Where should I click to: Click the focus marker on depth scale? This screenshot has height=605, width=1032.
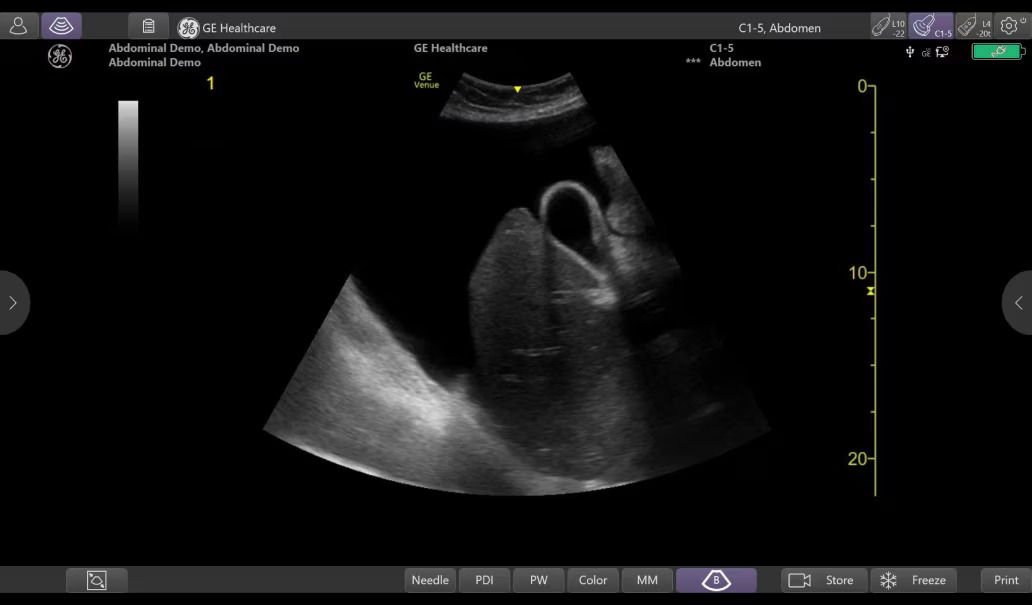click(871, 291)
